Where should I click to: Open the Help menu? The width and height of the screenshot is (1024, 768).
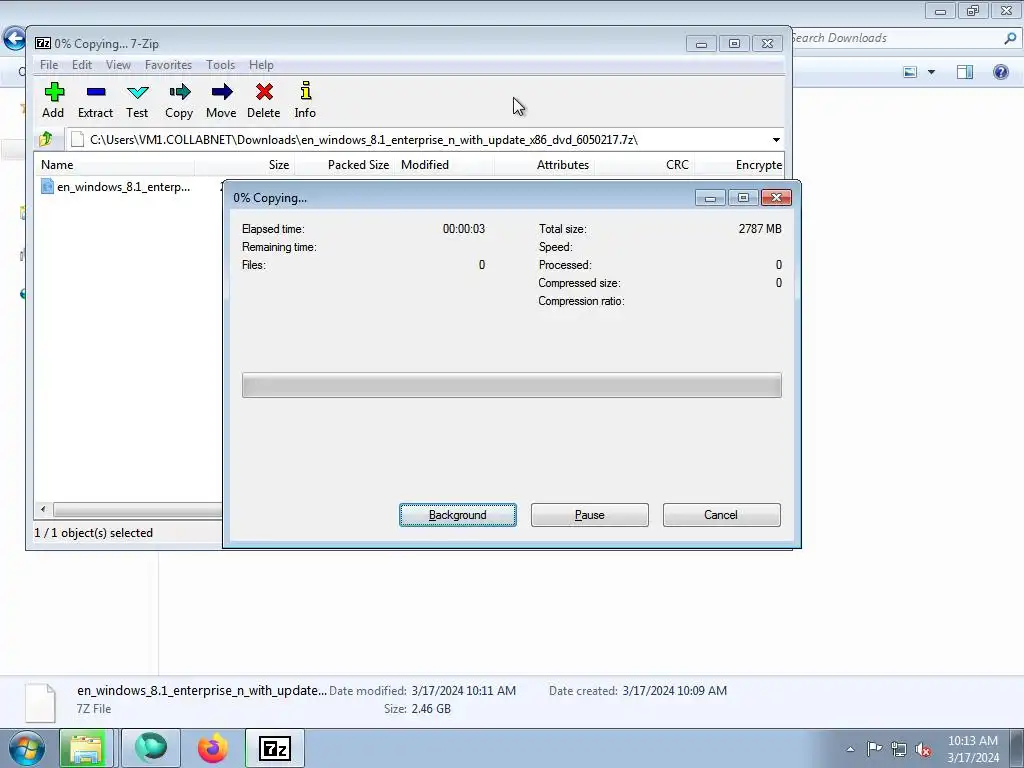pyautogui.click(x=261, y=65)
